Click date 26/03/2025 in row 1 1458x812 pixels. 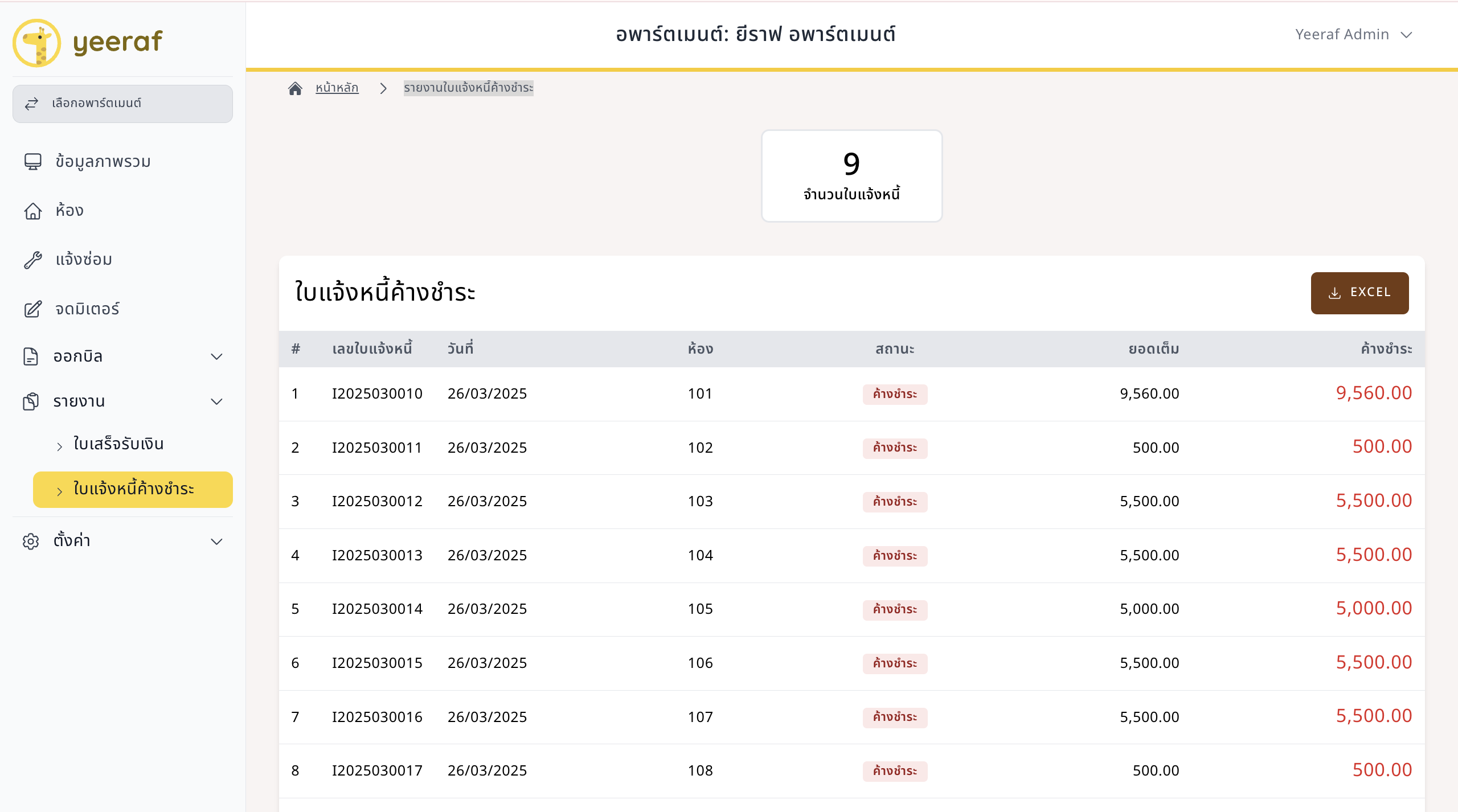pyautogui.click(x=487, y=393)
